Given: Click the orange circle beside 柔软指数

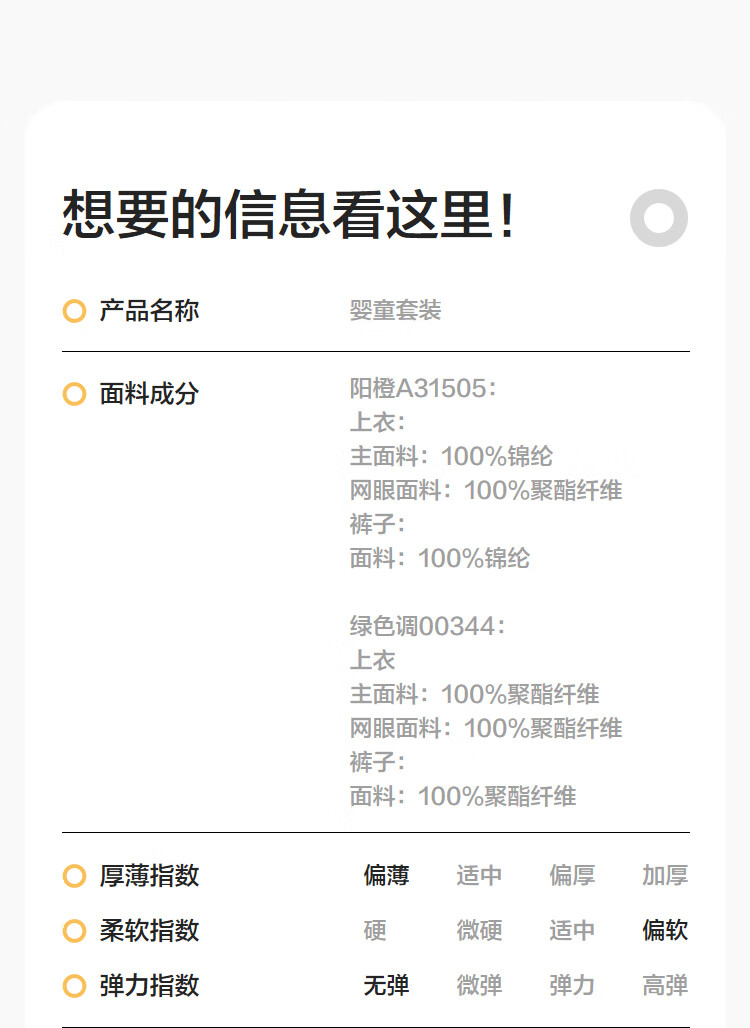Looking at the screenshot, I should tap(74, 931).
